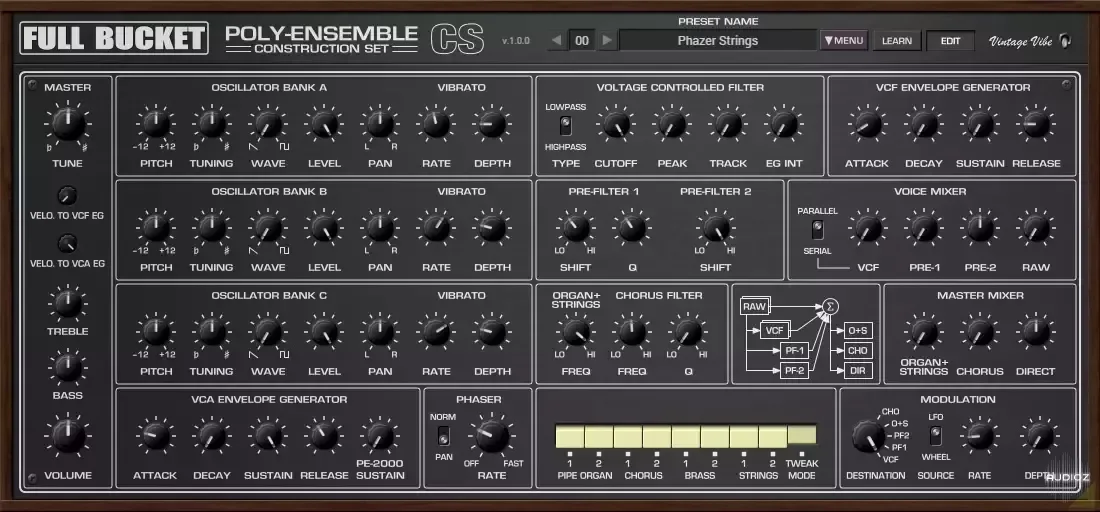Click the EDIT button
The image size is (1100, 512).
point(951,41)
